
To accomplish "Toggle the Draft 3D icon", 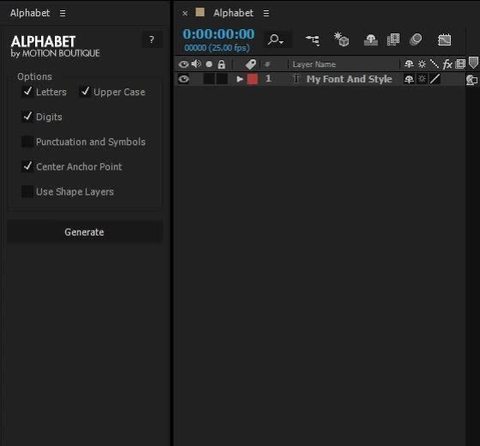I will [341, 39].
